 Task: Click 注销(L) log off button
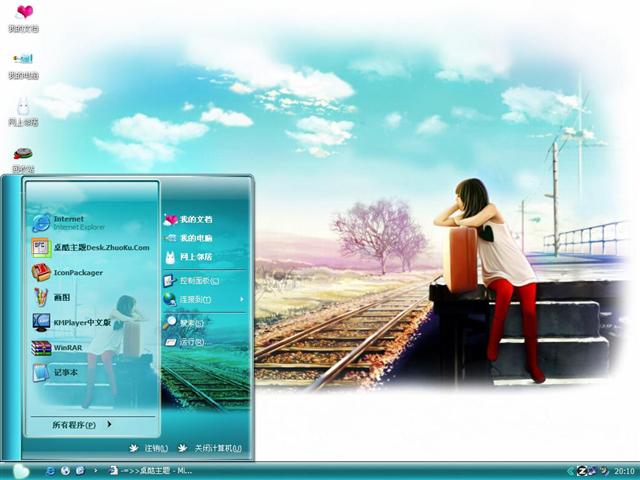pyautogui.click(x=149, y=448)
